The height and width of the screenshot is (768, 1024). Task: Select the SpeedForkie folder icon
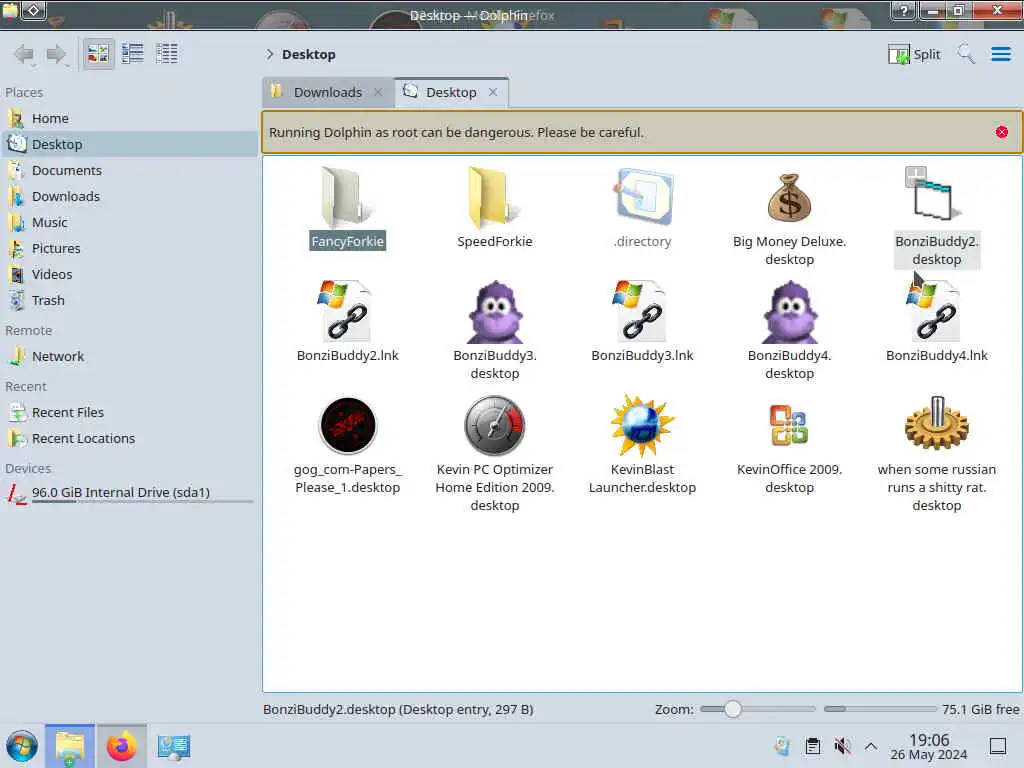(493, 197)
